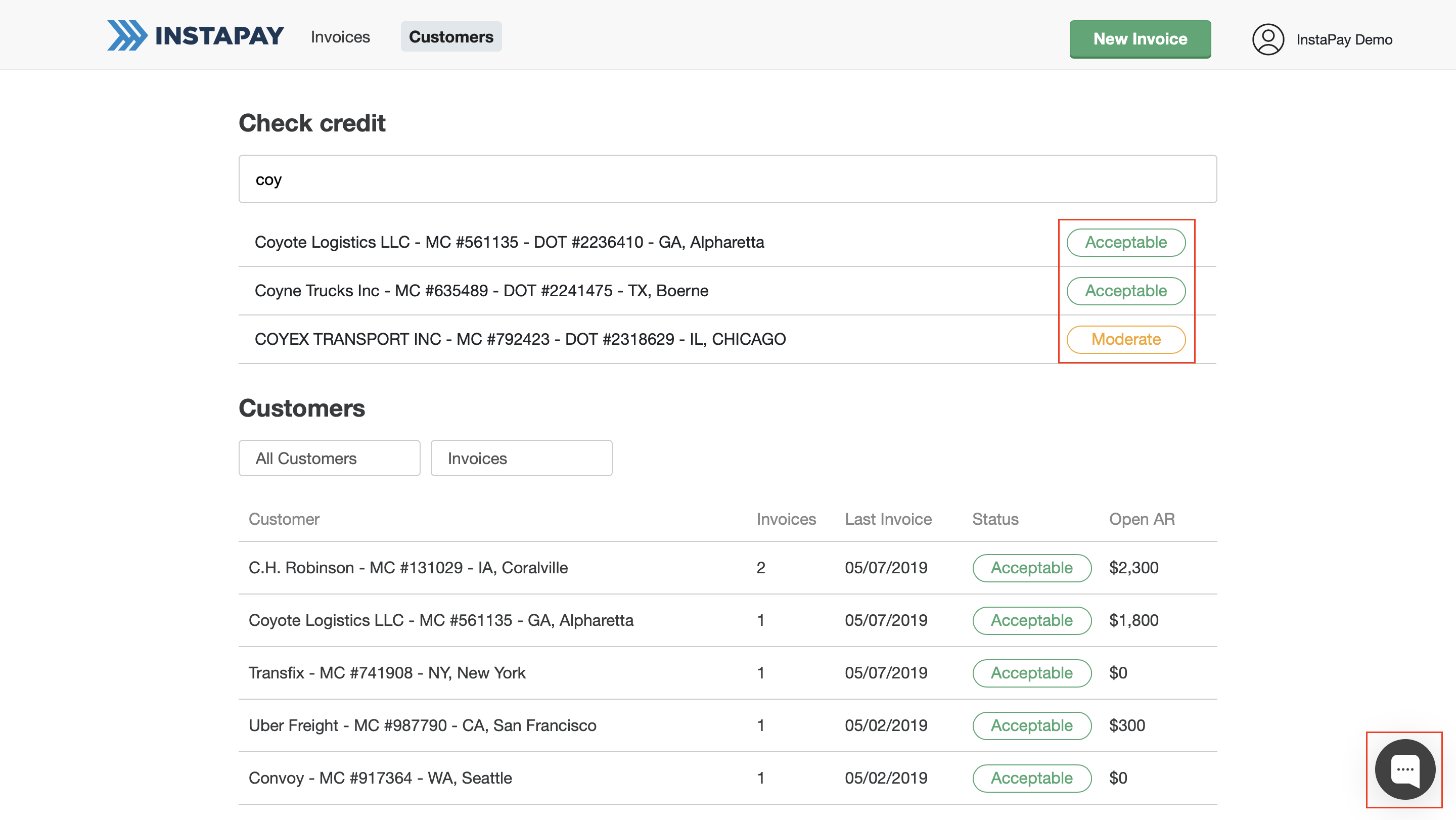Sort by Invoices column header
The height and width of the screenshot is (820, 1456).
pos(786,519)
